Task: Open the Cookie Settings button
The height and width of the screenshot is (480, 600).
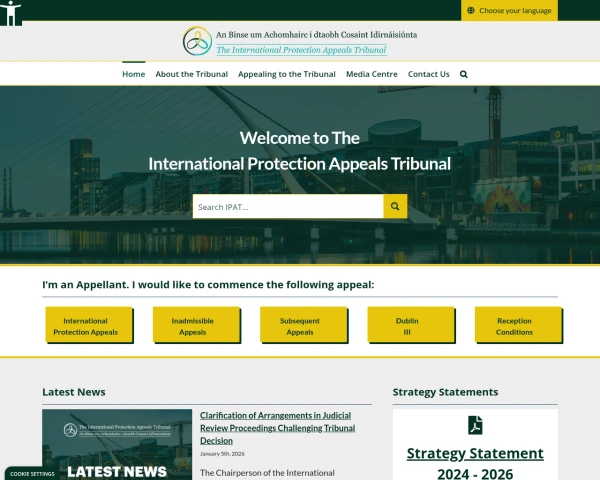Action: tap(32, 473)
